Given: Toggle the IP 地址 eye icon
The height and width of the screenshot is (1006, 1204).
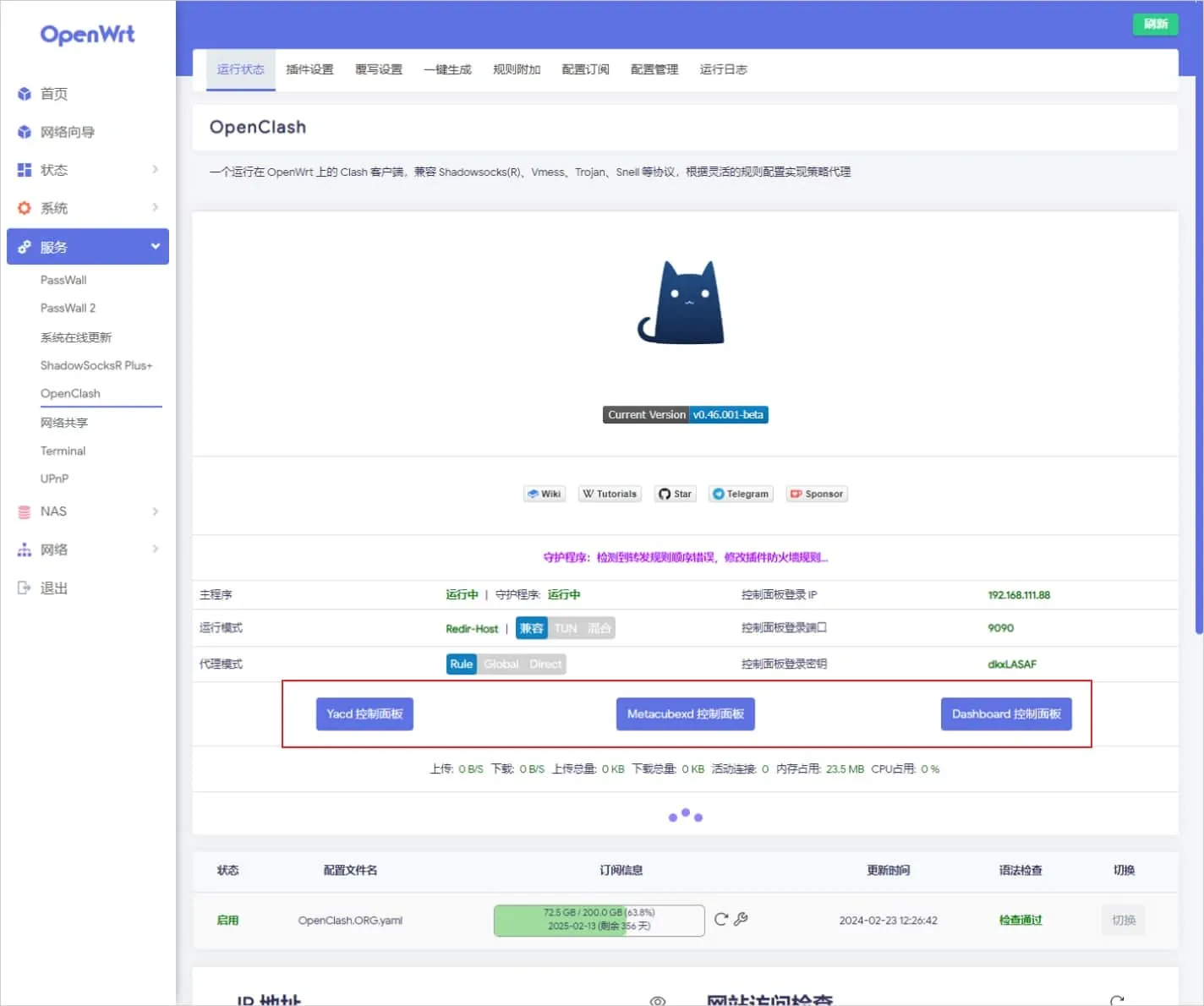Looking at the screenshot, I should [657, 1001].
